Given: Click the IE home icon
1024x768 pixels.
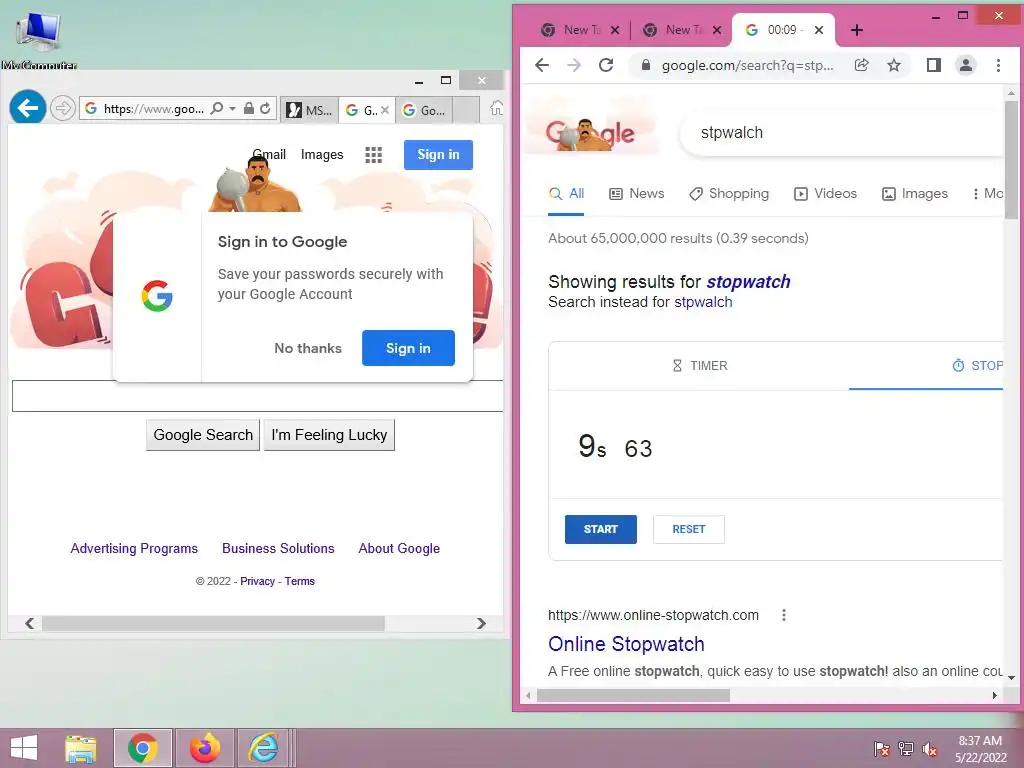Looking at the screenshot, I should [496, 108].
